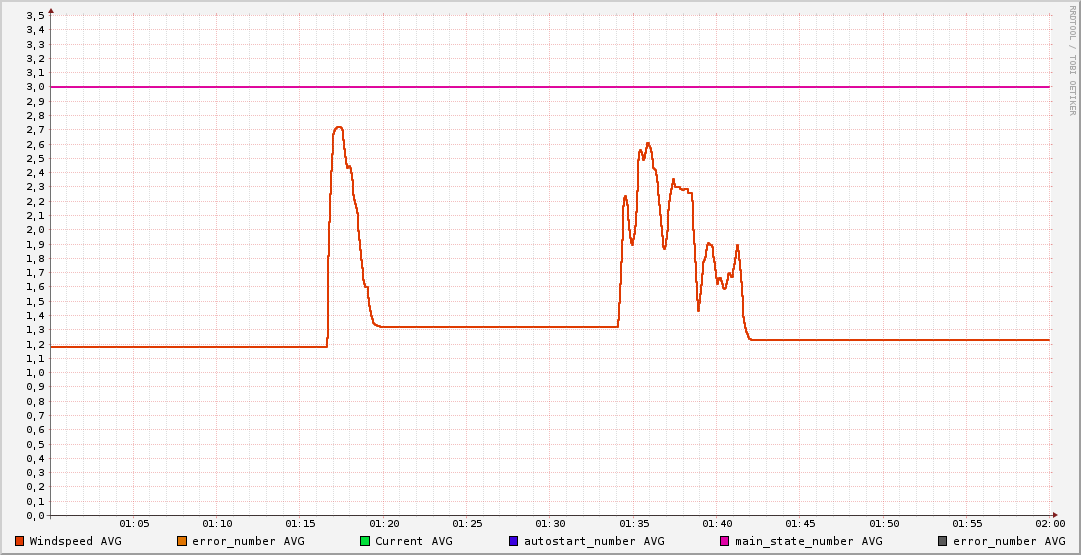
Task: Click the orange error_number AVG legend swatch
Action: [x=182, y=541]
